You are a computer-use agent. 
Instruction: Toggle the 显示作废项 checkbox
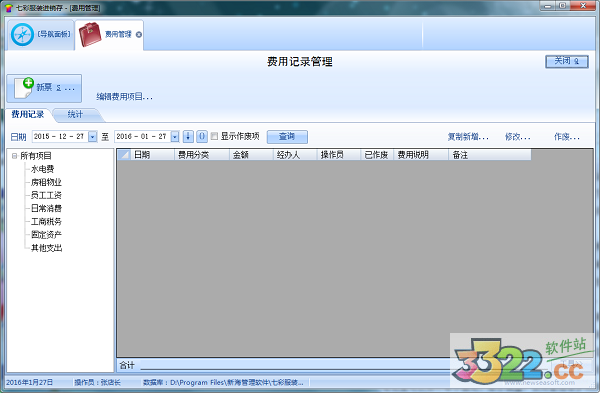pyautogui.click(x=214, y=136)
